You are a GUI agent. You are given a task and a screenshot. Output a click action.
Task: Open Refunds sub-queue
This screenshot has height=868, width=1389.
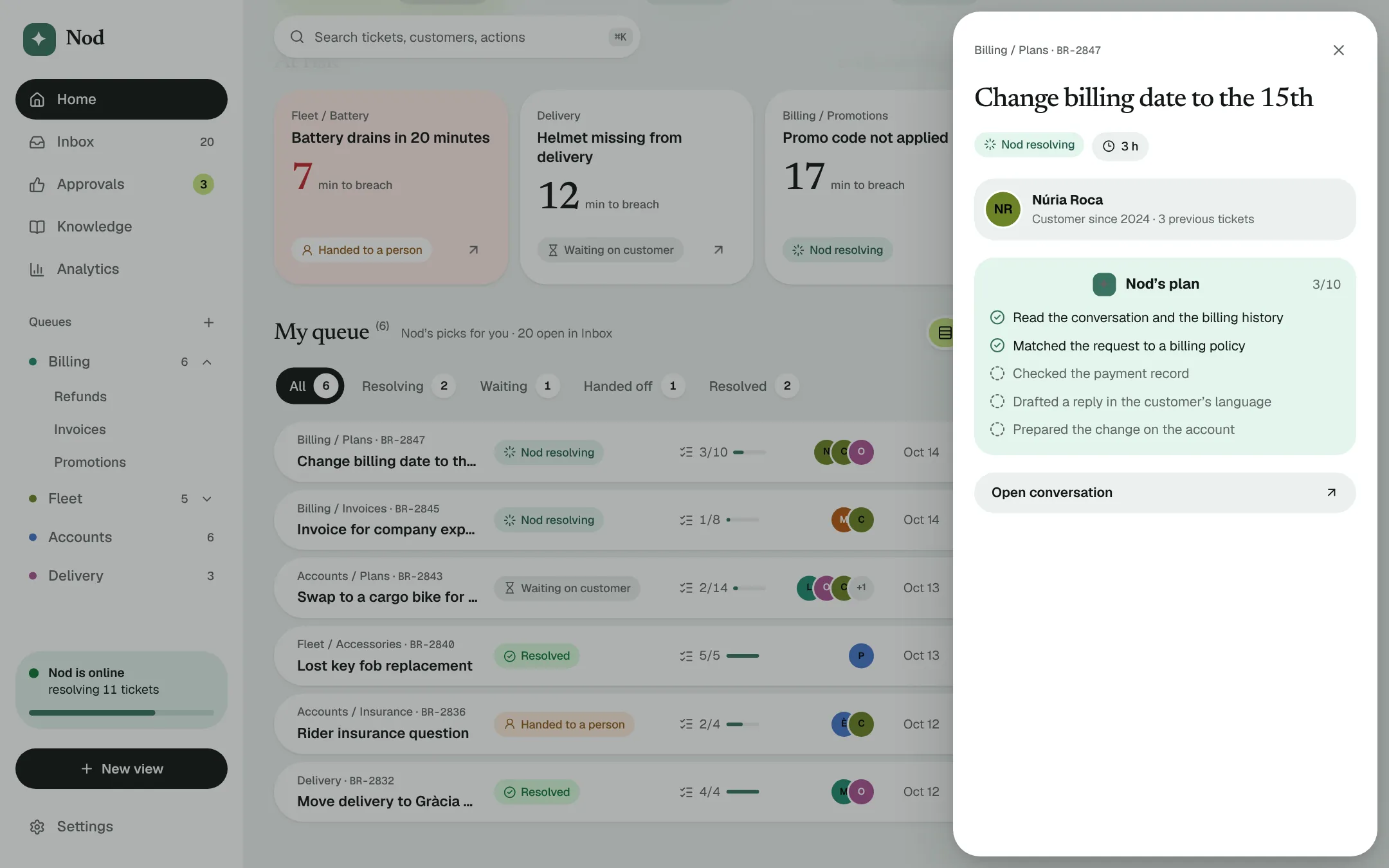tap(80, 397)
